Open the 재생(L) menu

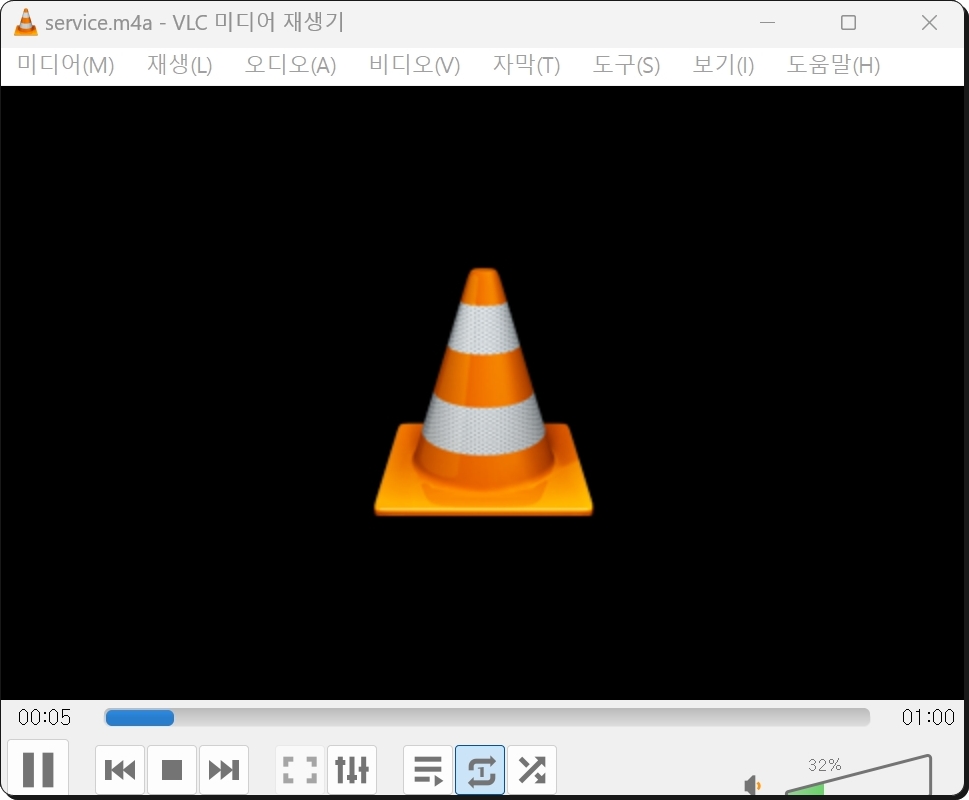180,65
